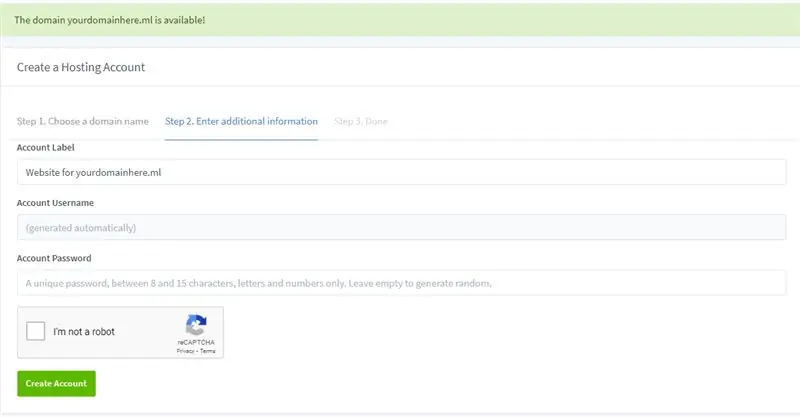Click the reCAPTCHA logo icon
The height and width of the screenshot is (417, 800).
pos(196,325)
